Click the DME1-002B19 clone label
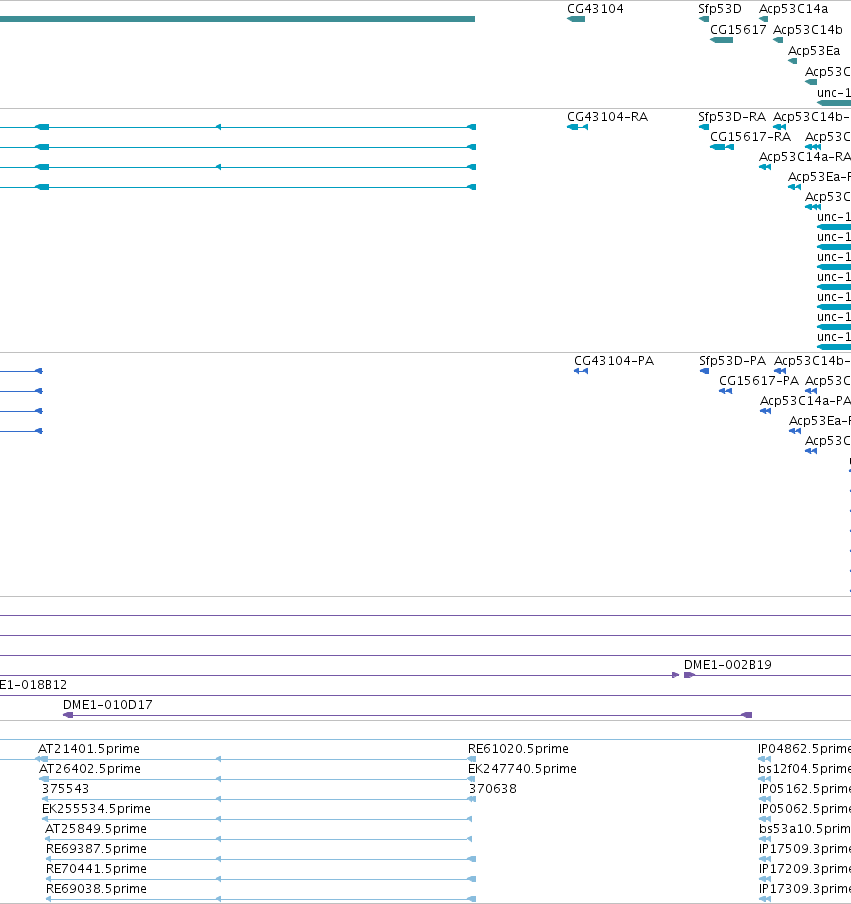The image size is (851, 904). point(728,665)
